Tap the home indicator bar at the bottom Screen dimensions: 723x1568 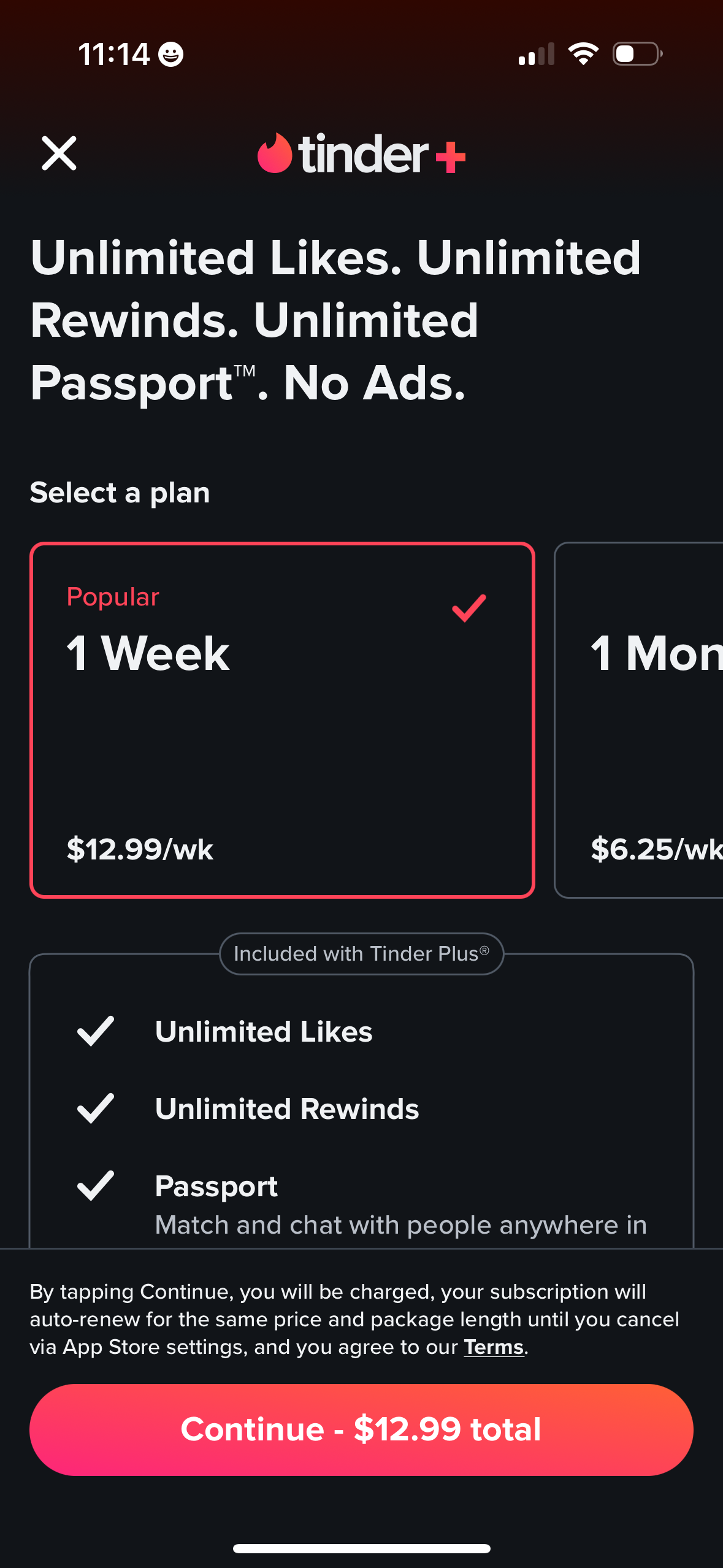tap(361, 1548)
